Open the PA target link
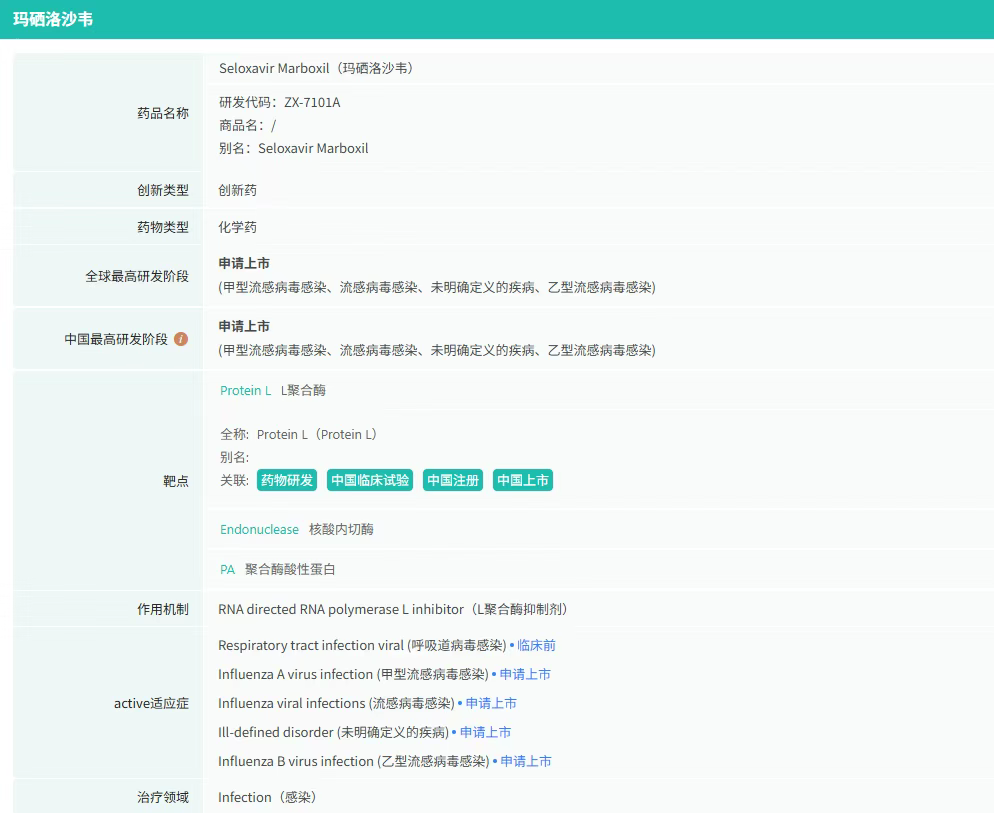The height and width of the screenshot is (813, 994). tap(228, 569)
